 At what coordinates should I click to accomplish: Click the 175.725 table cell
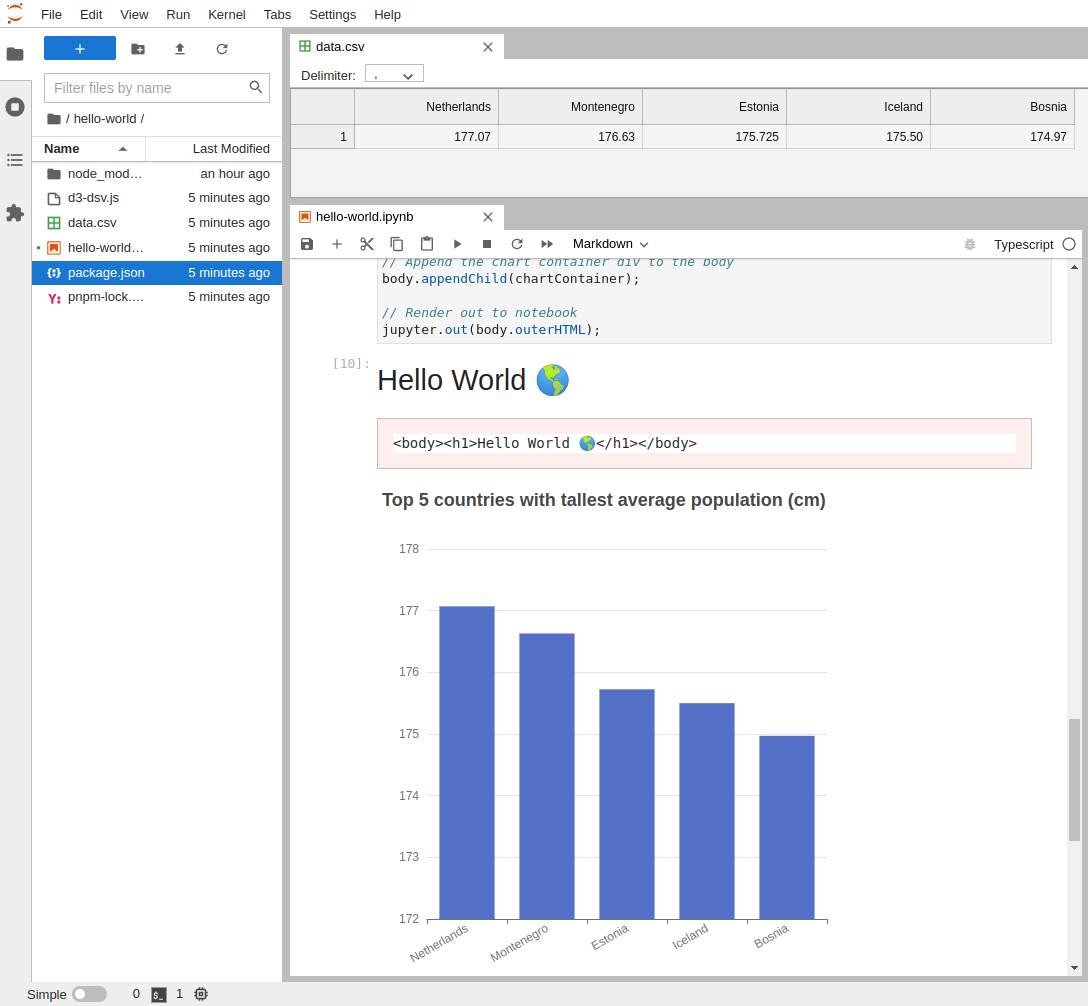714,137
